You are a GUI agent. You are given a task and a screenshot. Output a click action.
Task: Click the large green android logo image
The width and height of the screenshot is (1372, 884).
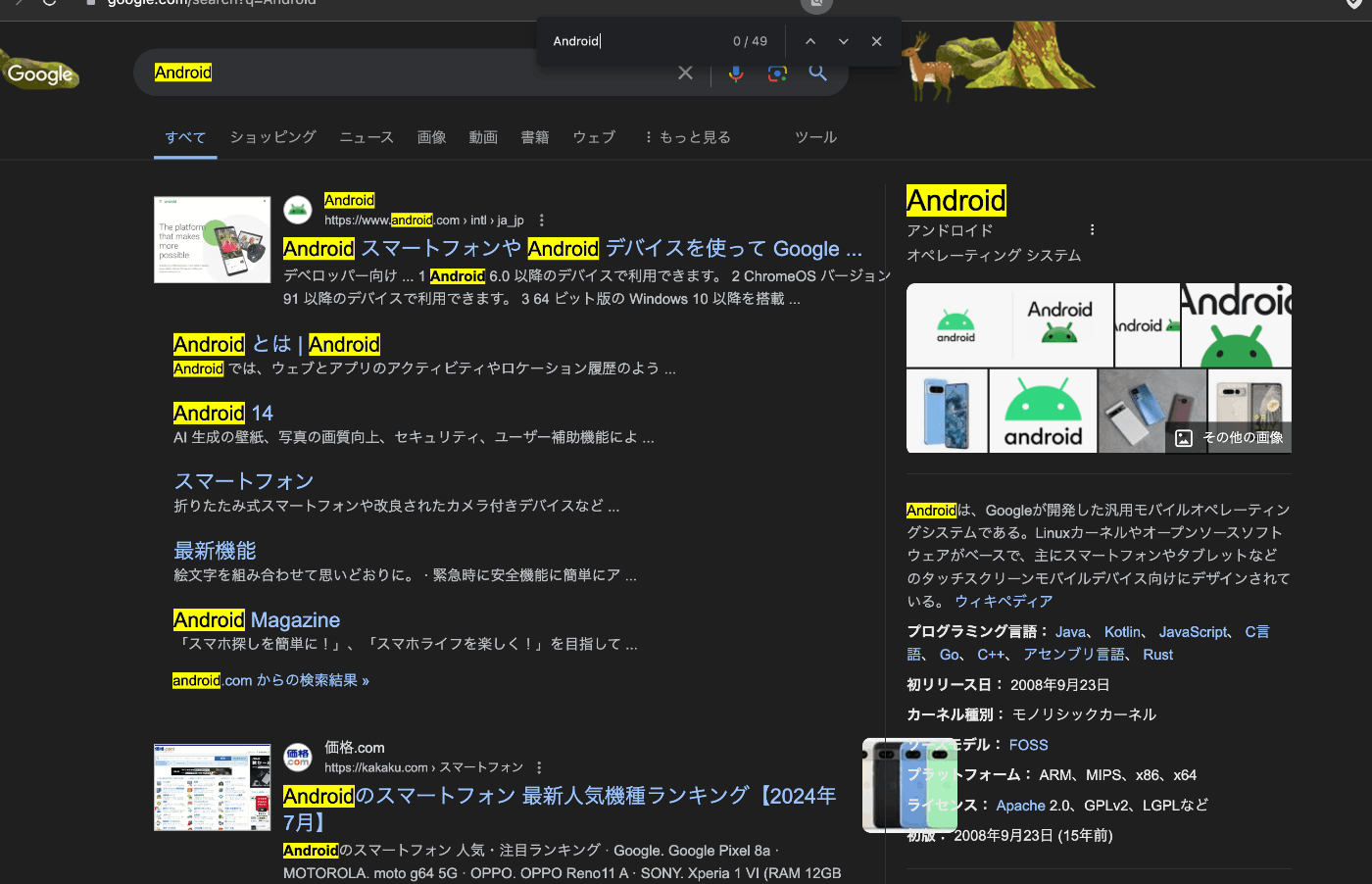[x=1043, y=411]
